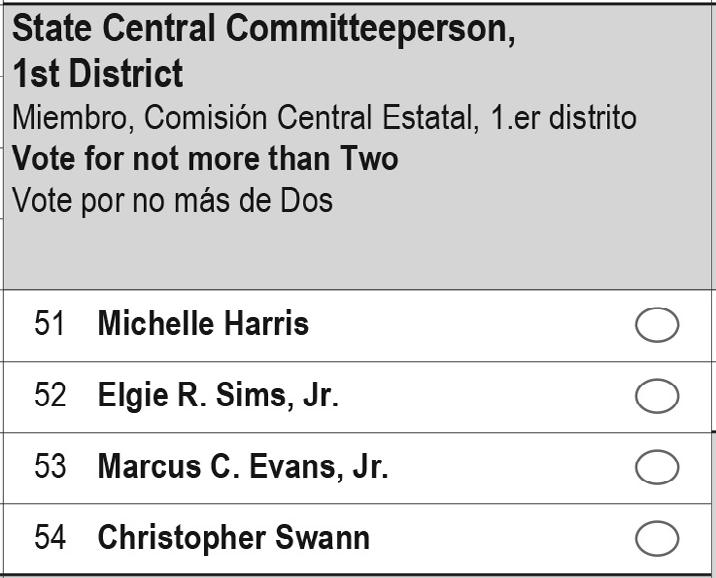Click ballot number 54

[50, 537]
